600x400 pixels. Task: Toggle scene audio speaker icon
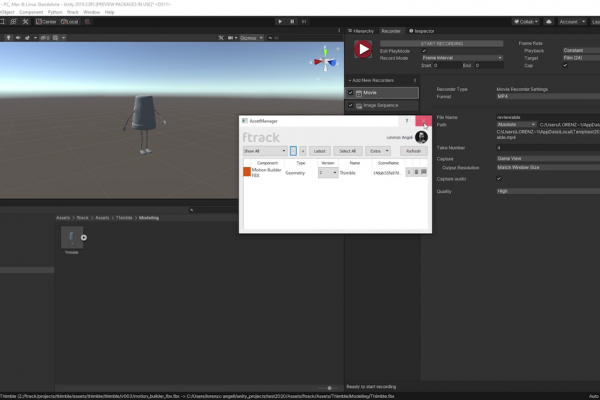tap(18, 38)
